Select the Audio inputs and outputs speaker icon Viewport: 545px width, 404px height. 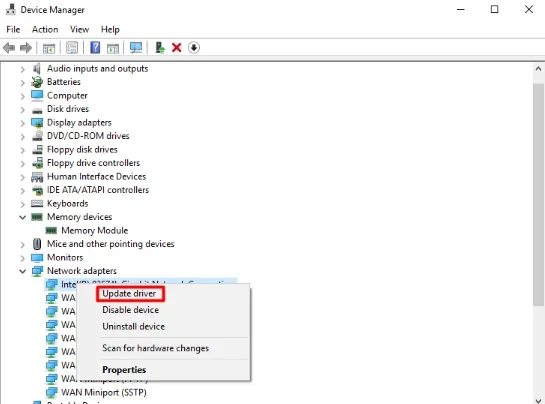click(x=37, y=68)
